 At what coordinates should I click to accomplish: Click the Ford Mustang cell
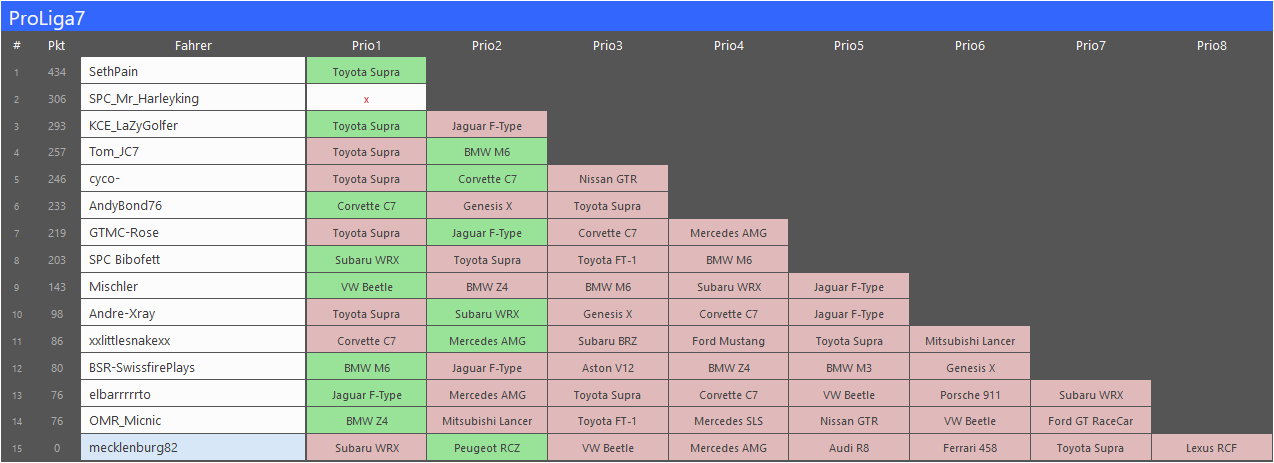pyautogui.click(x=728, y=341)
